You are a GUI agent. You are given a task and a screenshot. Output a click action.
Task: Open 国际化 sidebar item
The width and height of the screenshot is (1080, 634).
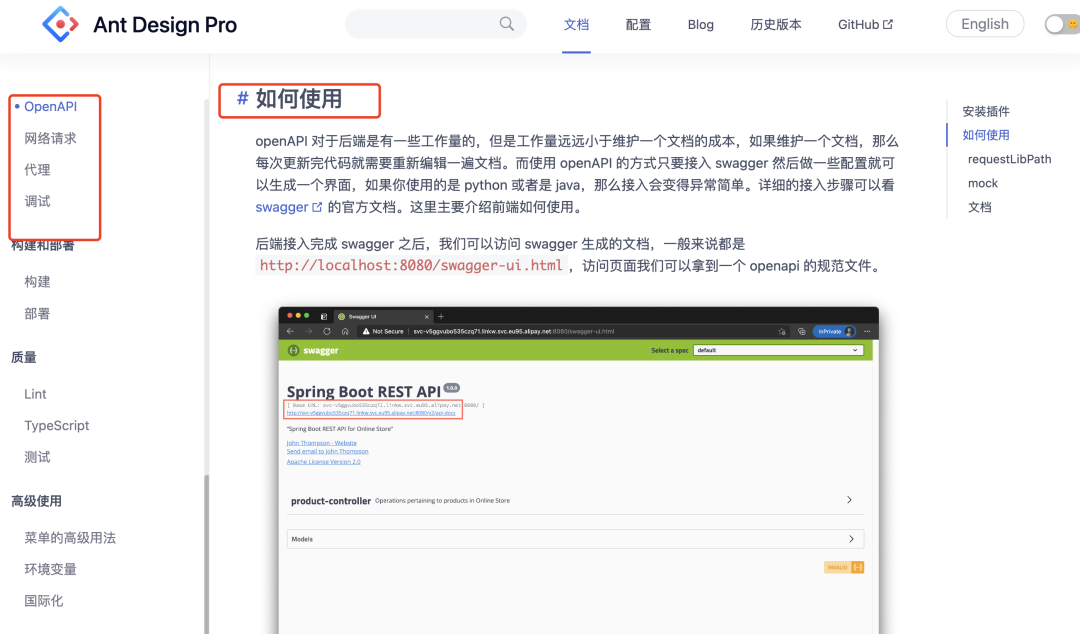point(43,601)
